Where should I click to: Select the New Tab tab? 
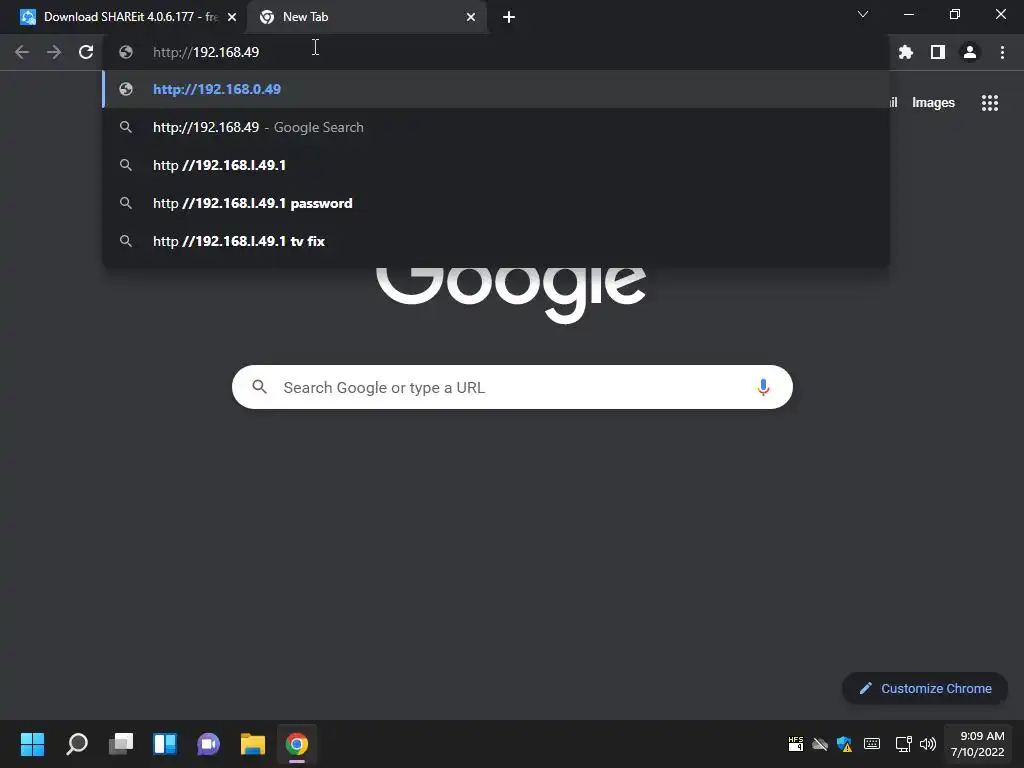366,17
